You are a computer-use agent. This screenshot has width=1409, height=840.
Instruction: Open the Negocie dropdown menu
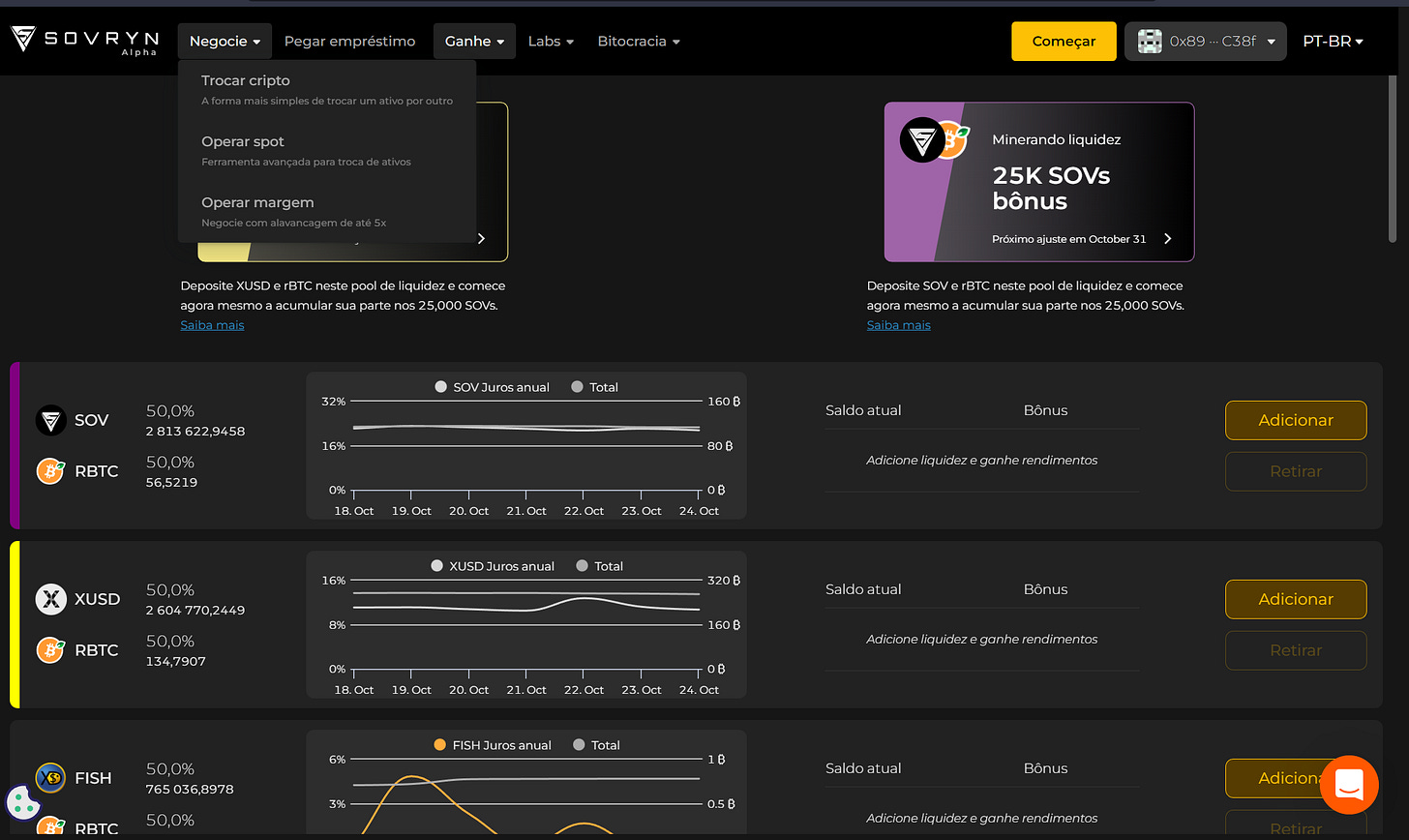225,42
